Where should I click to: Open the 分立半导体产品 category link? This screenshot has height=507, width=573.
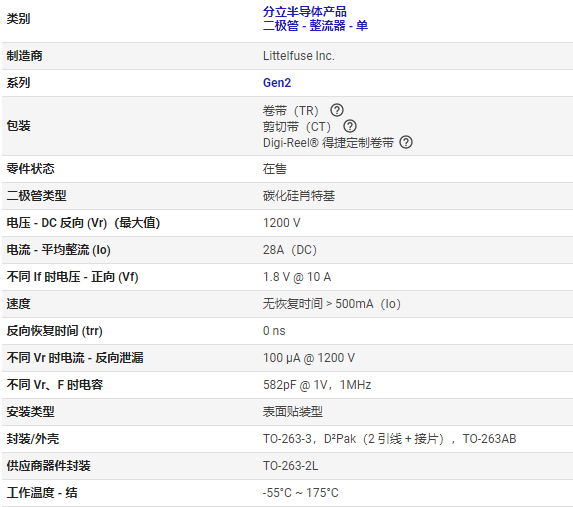tap(304, 12)
